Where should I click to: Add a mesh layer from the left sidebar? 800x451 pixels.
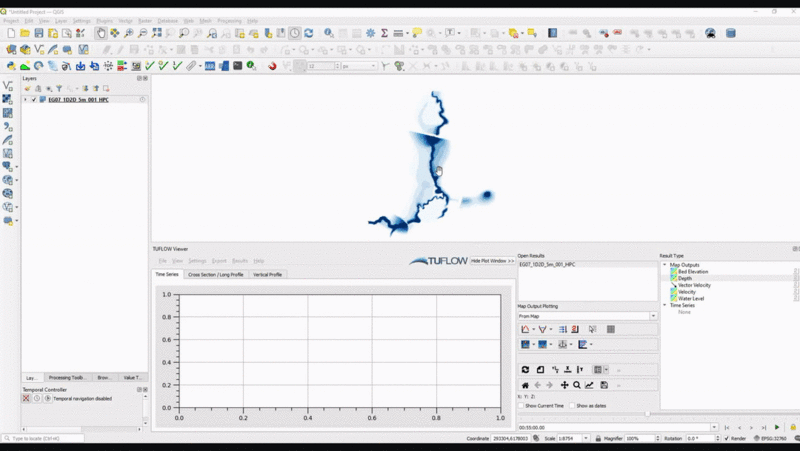pyautogui.click(x=8, y=113)
